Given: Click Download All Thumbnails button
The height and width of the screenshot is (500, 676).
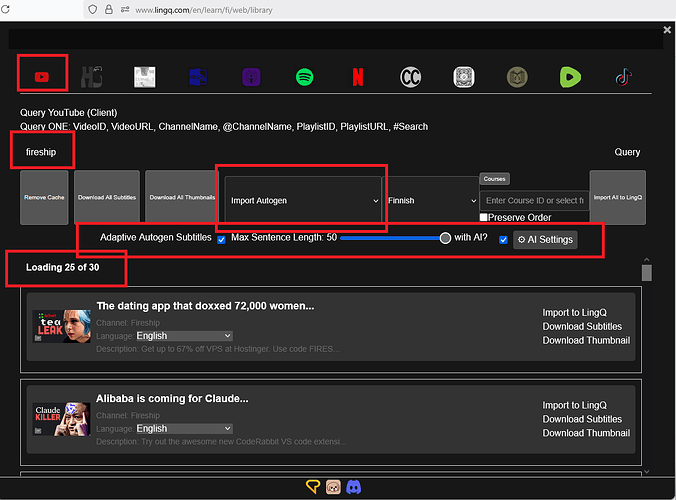Looking at the screenshot, I should pos(182,197).
